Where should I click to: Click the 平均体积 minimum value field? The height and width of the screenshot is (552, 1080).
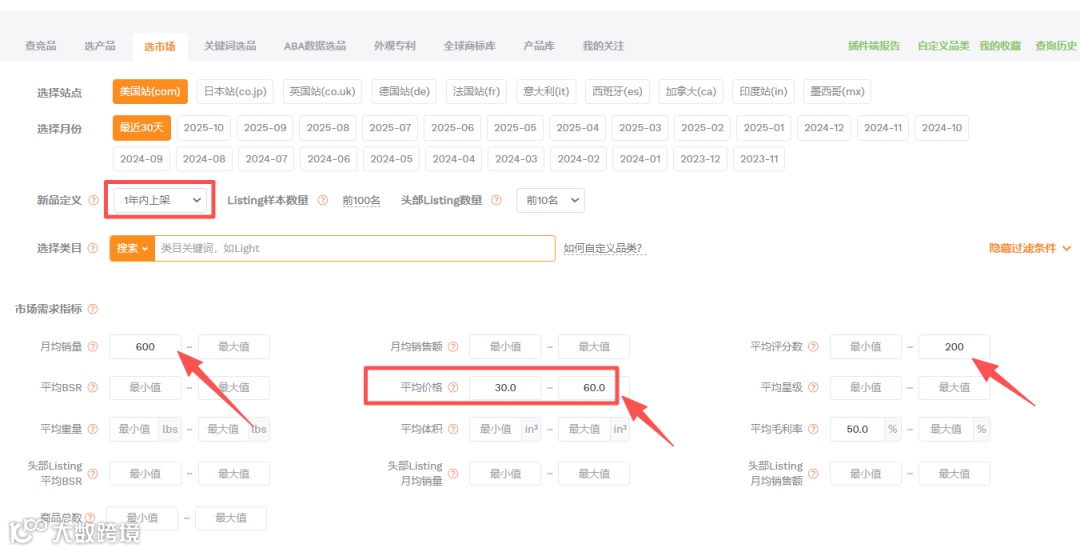496,429
